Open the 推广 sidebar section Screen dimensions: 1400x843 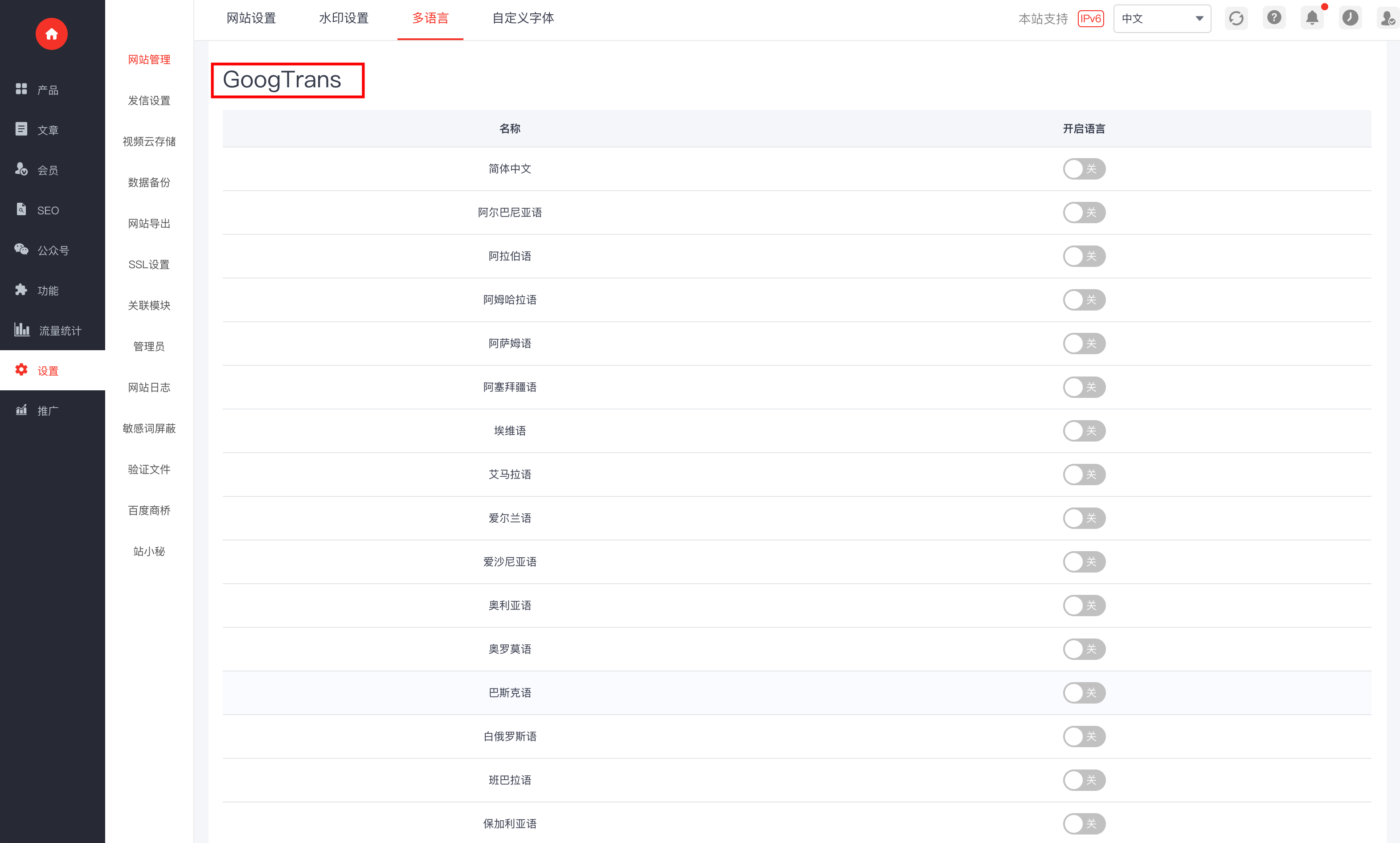[x=52, y=410]
